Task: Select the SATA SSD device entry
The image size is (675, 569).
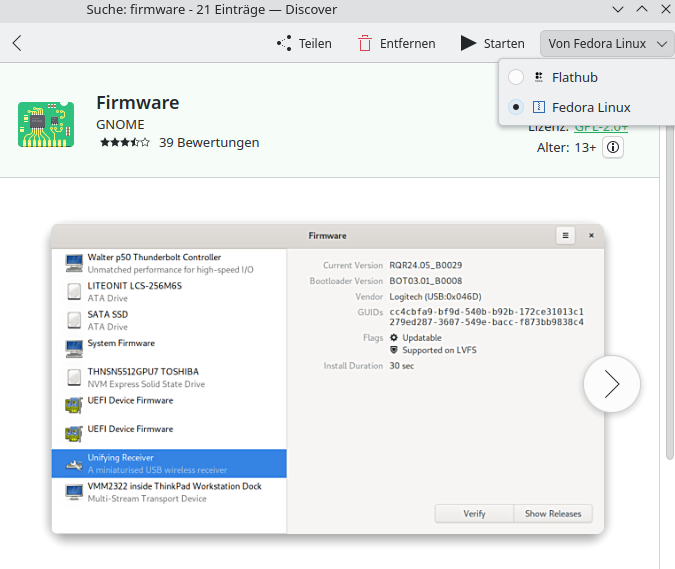Action: coord(110,320)
